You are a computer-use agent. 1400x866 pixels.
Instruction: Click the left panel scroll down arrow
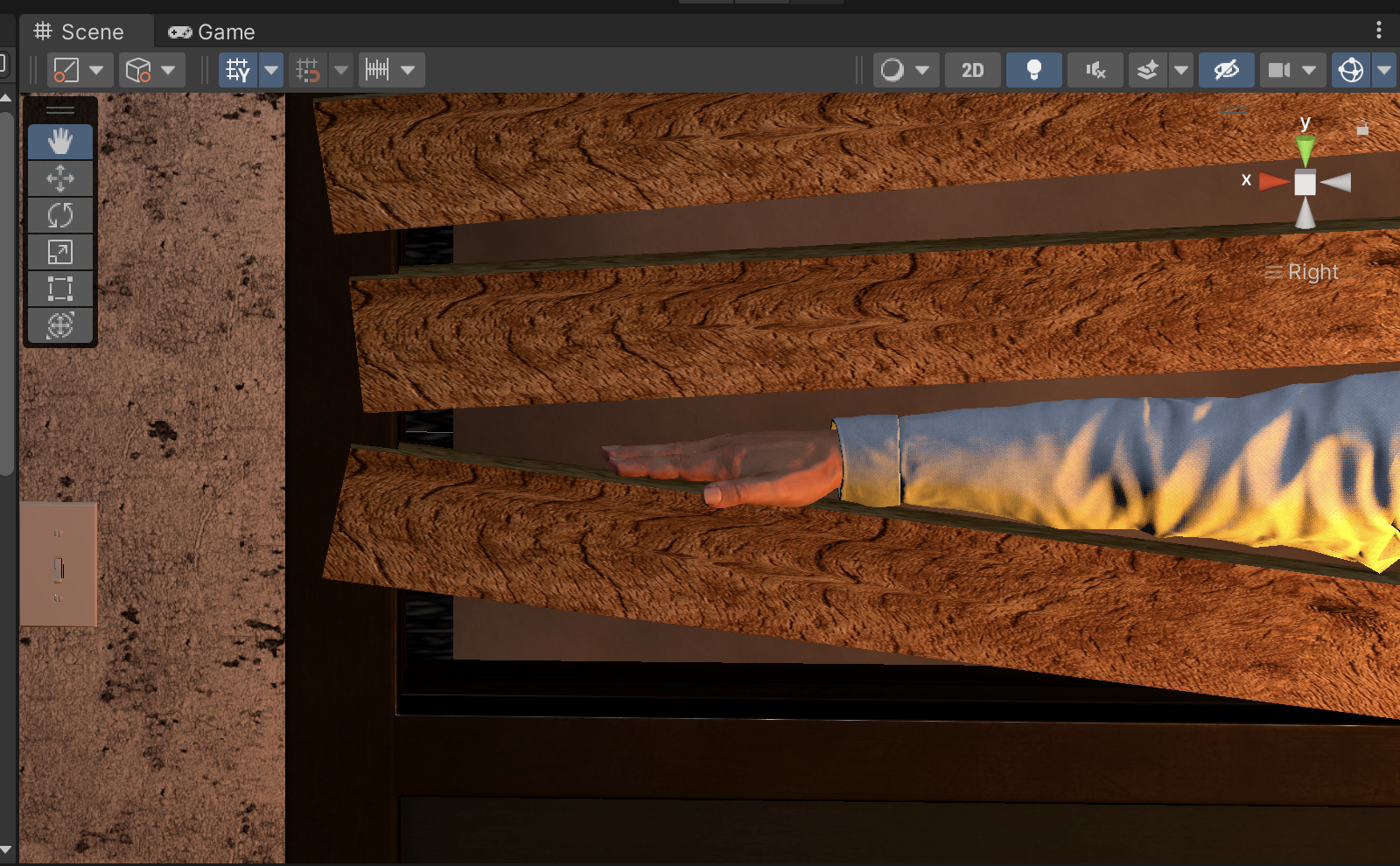tap(6, 850)
